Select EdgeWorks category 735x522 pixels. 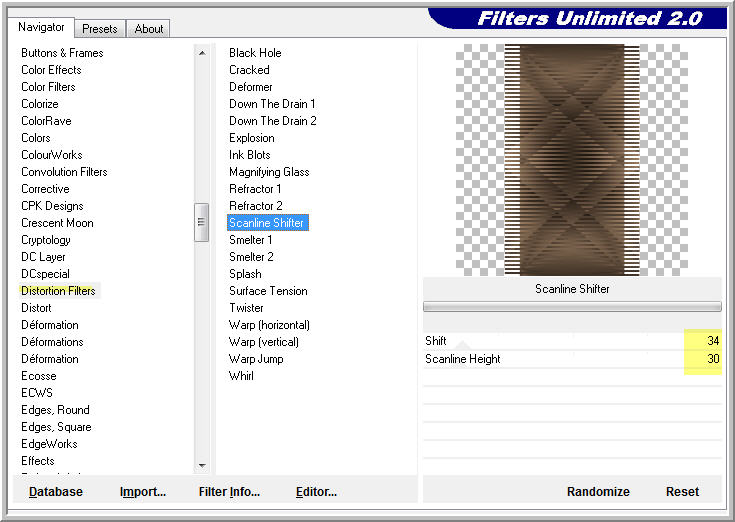click(x=49, y=444)
